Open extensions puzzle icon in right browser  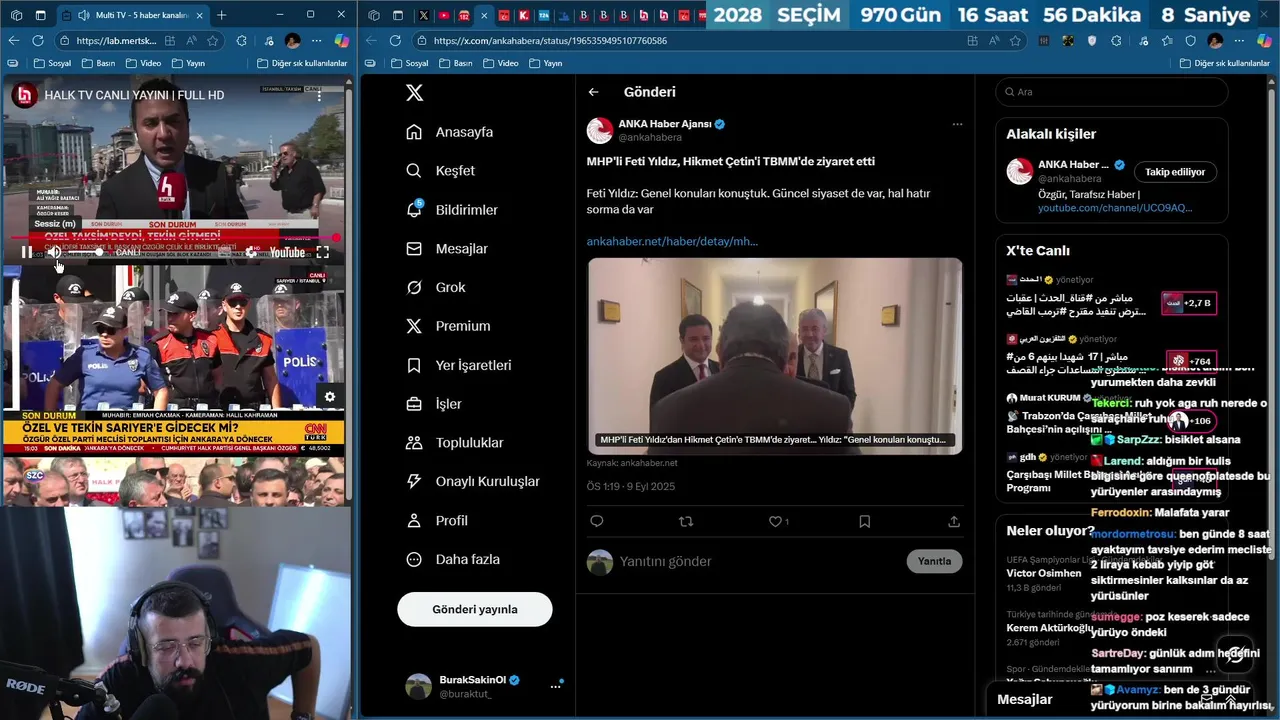[1117, 41]
